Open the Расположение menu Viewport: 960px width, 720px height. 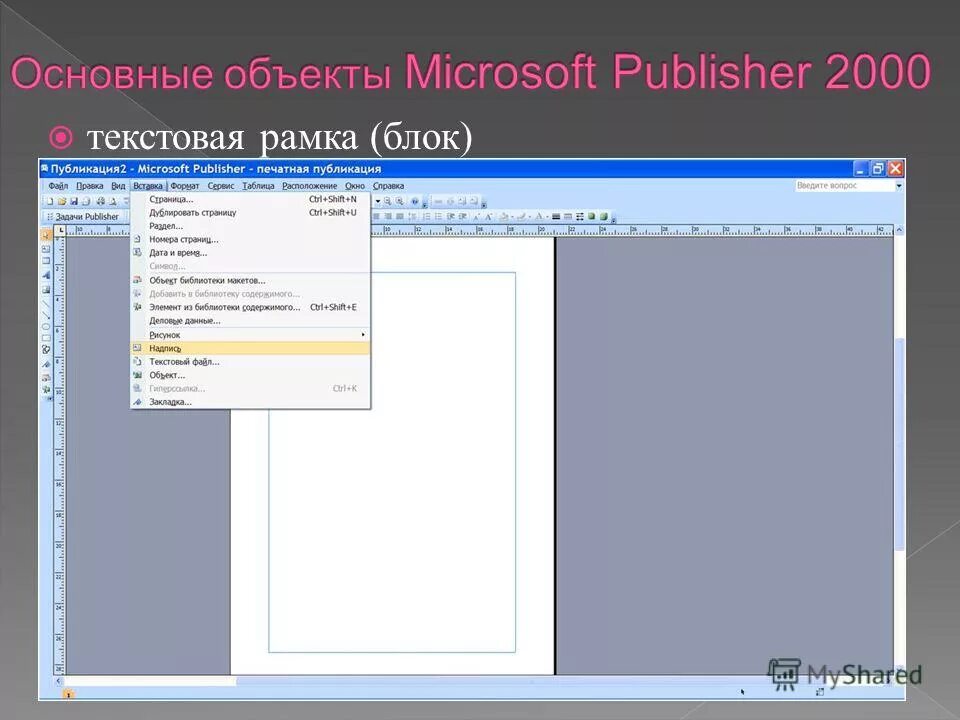(309, 186)
